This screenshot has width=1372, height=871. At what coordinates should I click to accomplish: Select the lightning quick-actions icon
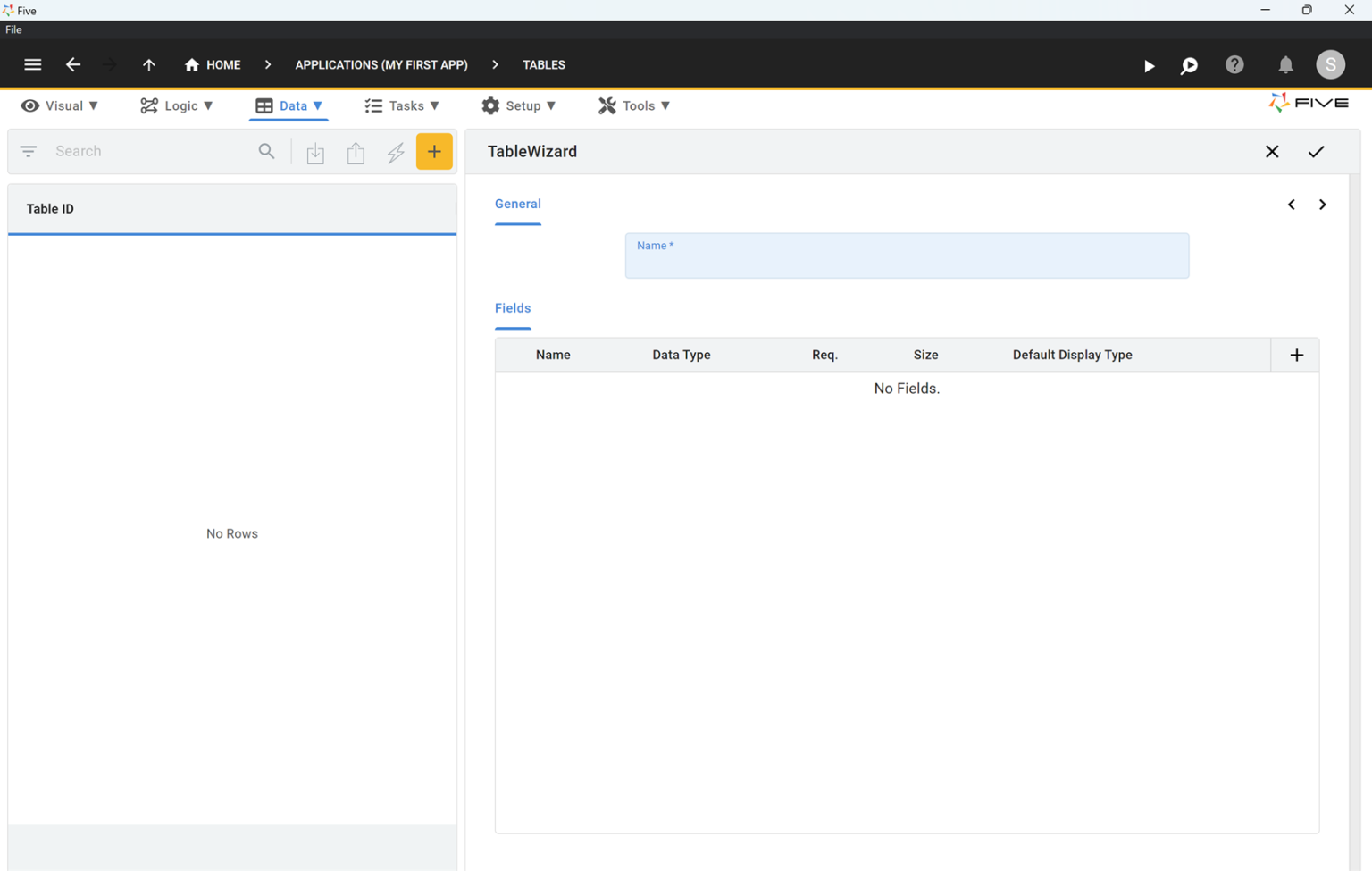click(396, 152)
